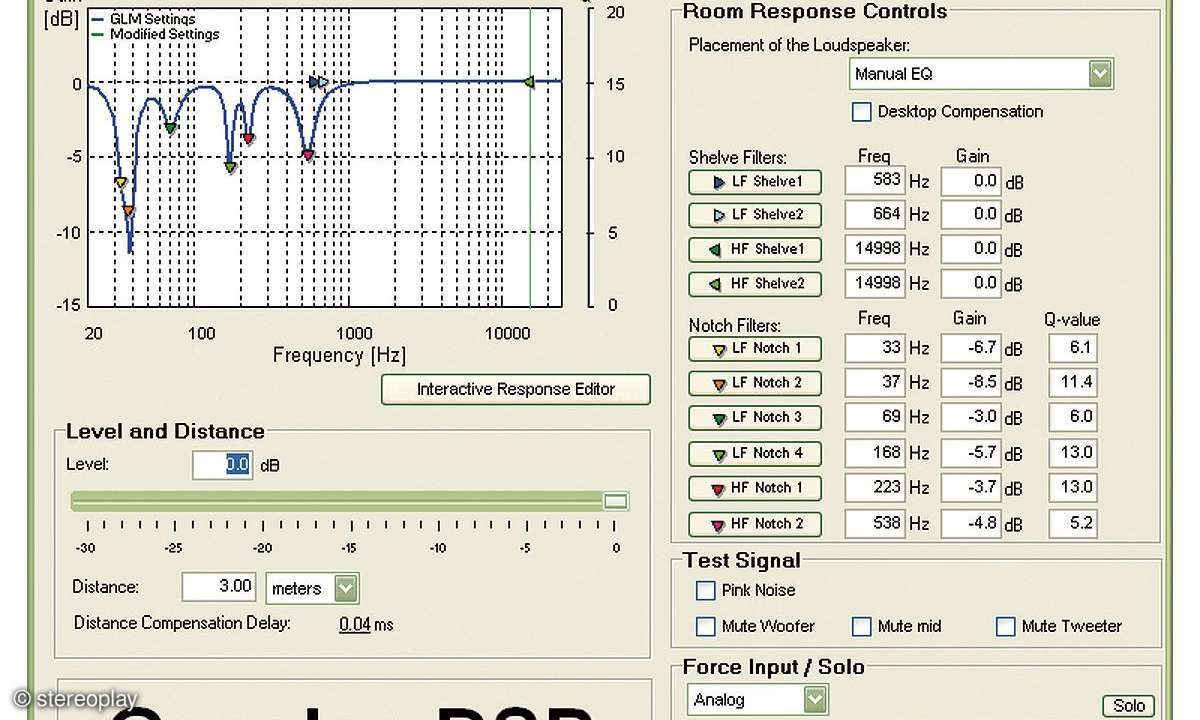Click LF Notch 3 Q-value field 6.0
The image size is (1200, 720).
1073,418
